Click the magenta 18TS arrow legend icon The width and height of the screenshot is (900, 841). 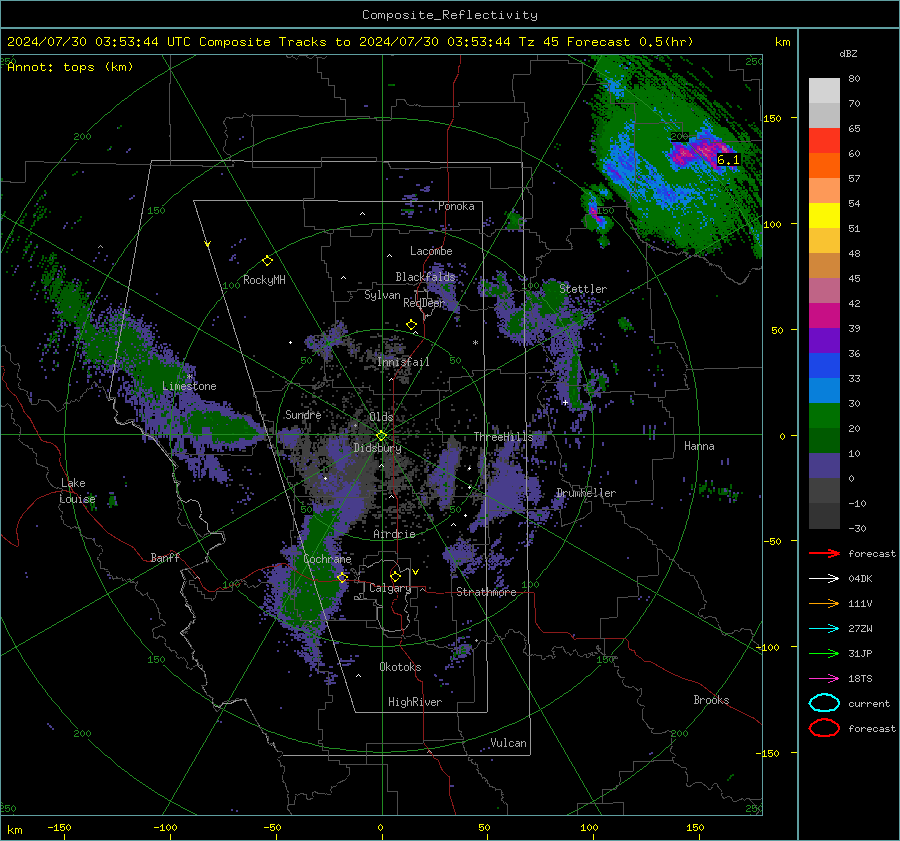[x=824, y=679]
